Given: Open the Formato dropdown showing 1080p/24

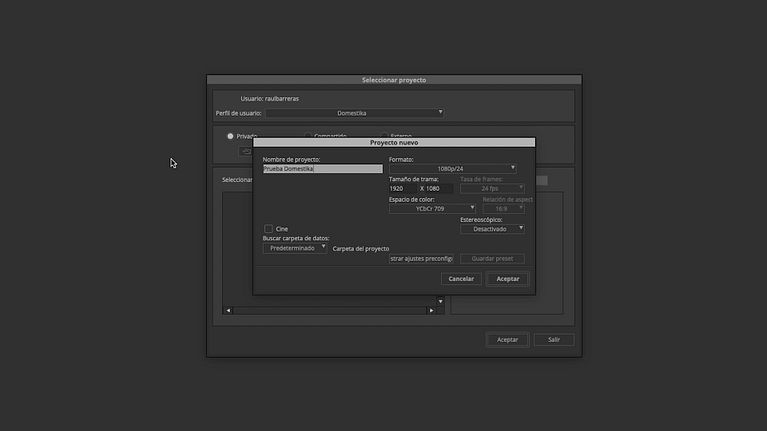Looking at the screenshot, I should [452, 168].
